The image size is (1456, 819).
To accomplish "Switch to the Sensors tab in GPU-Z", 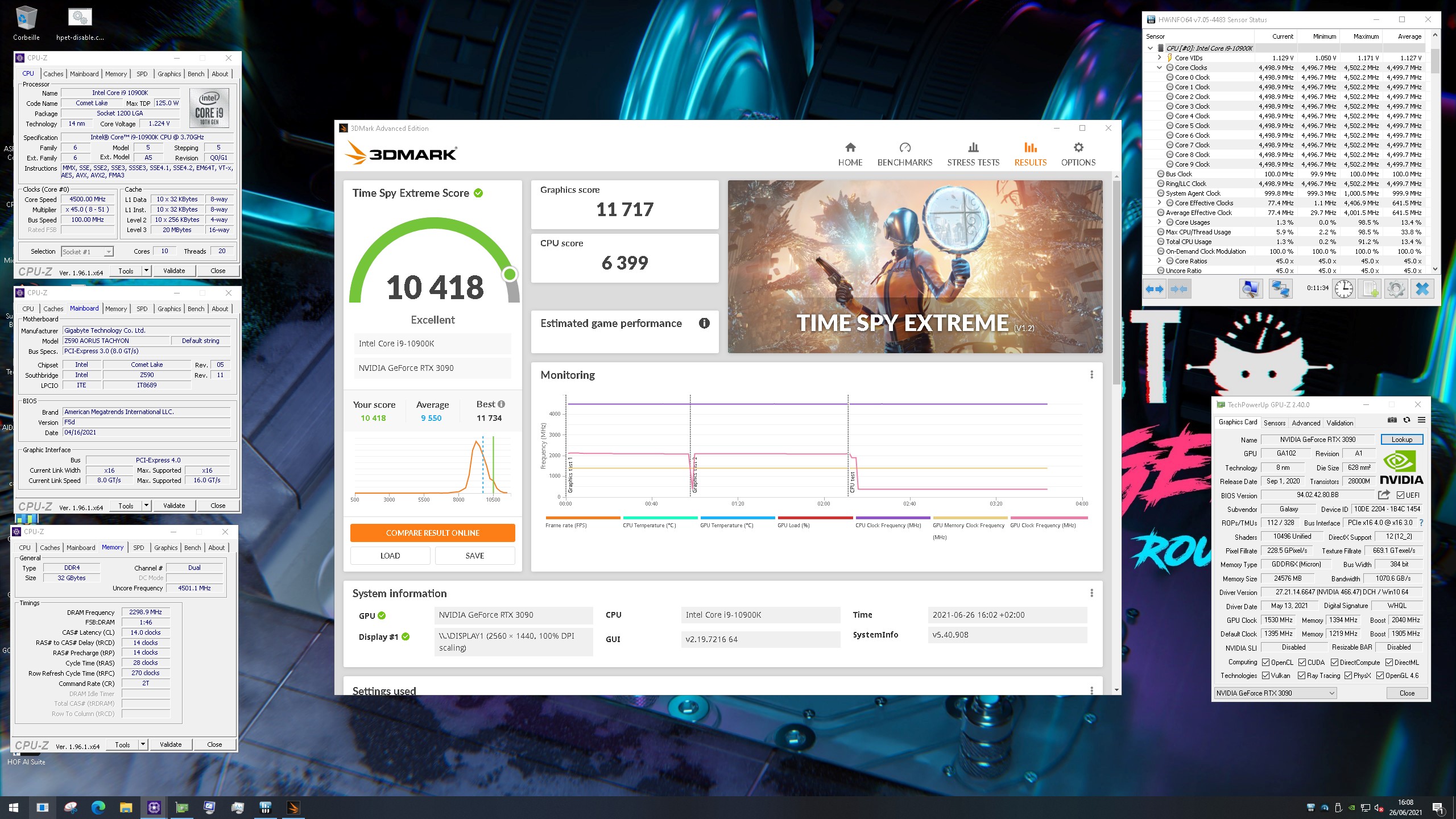I will 1274,423.
